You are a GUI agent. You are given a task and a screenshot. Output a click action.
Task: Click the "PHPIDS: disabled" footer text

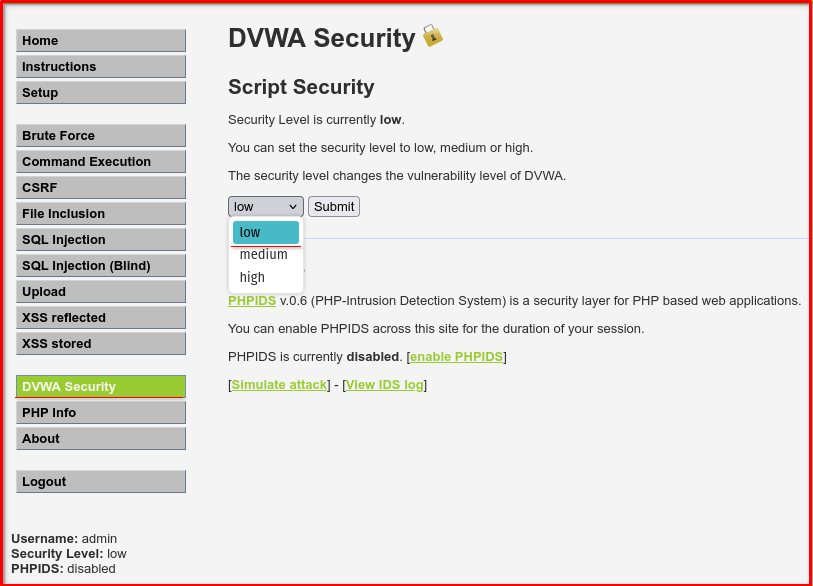click(63, 568)
